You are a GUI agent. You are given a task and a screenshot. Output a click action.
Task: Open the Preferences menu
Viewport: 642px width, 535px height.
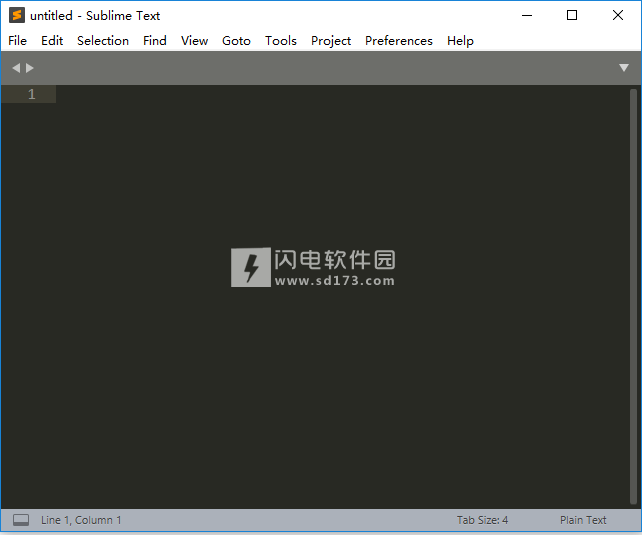click(x=399, y=41)
